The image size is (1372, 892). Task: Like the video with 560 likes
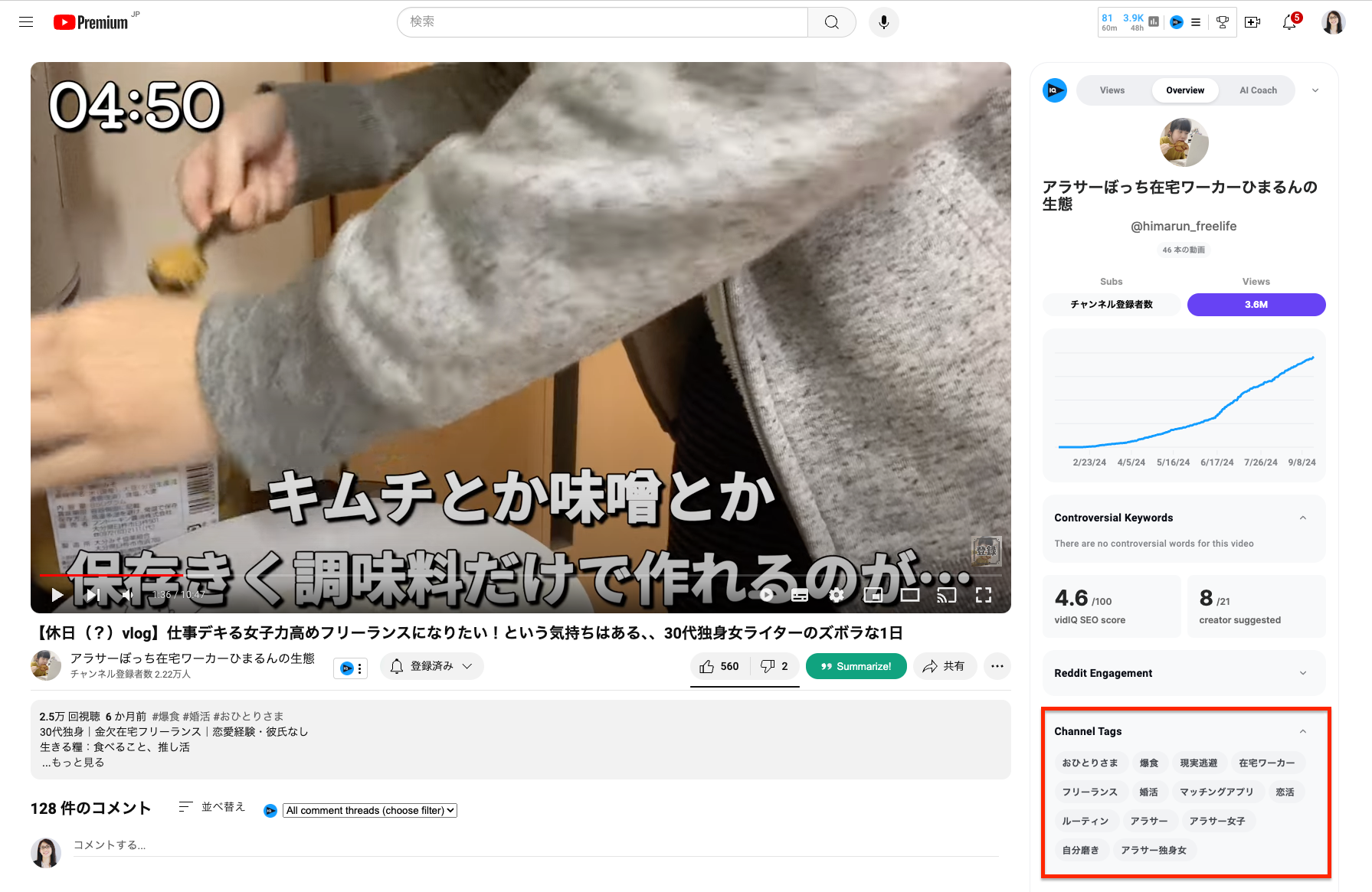coord(720,666)
